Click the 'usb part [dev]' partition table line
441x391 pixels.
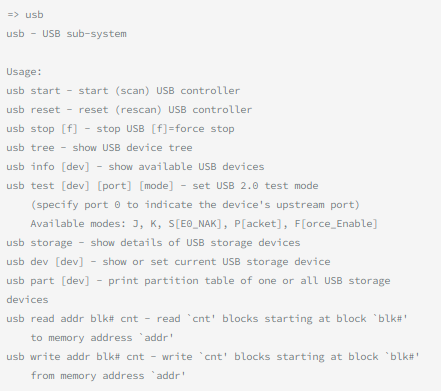(x=198, y=281)
